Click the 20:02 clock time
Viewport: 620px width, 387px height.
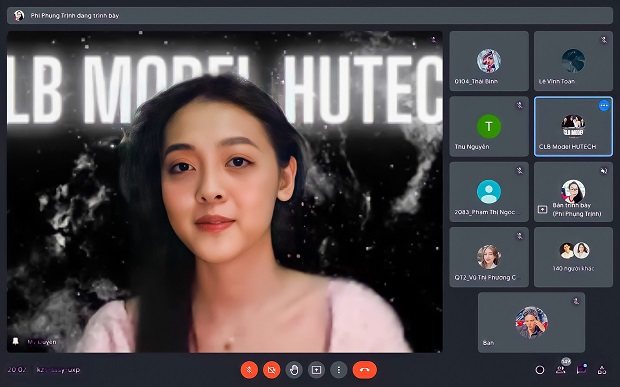click(x=17, y=370)
